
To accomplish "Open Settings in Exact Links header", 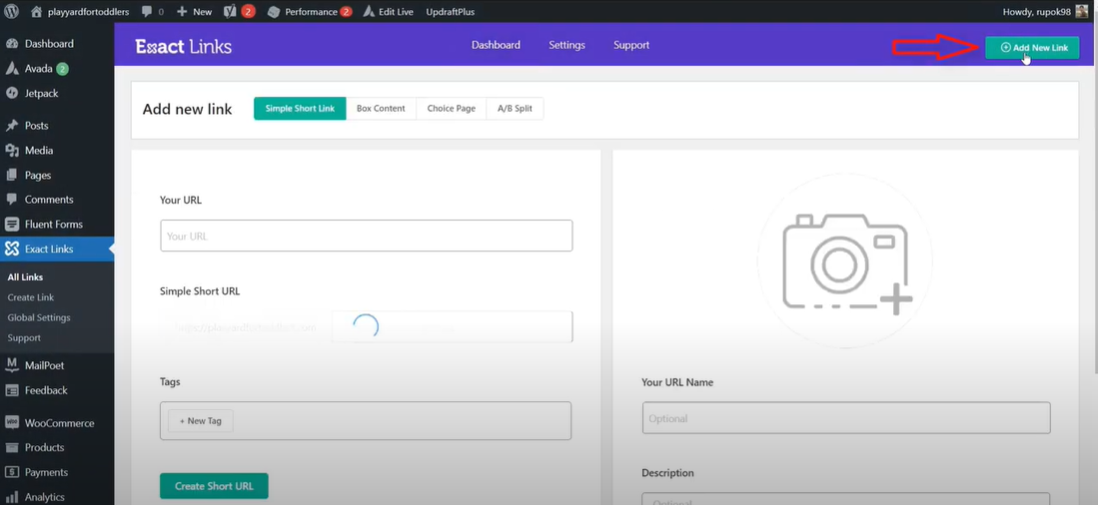I will coord(567,45).
